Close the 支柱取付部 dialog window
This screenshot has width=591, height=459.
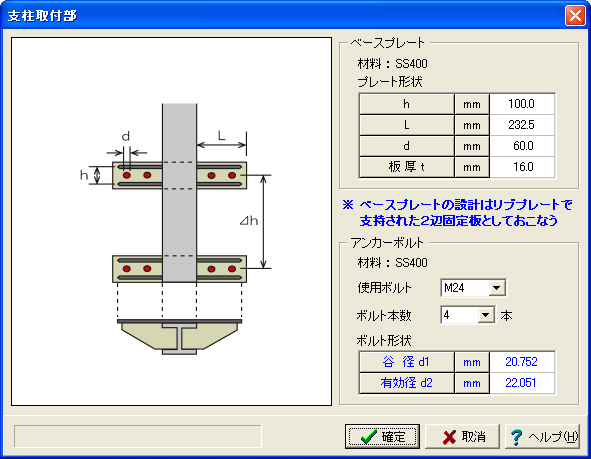pos(575,16)
